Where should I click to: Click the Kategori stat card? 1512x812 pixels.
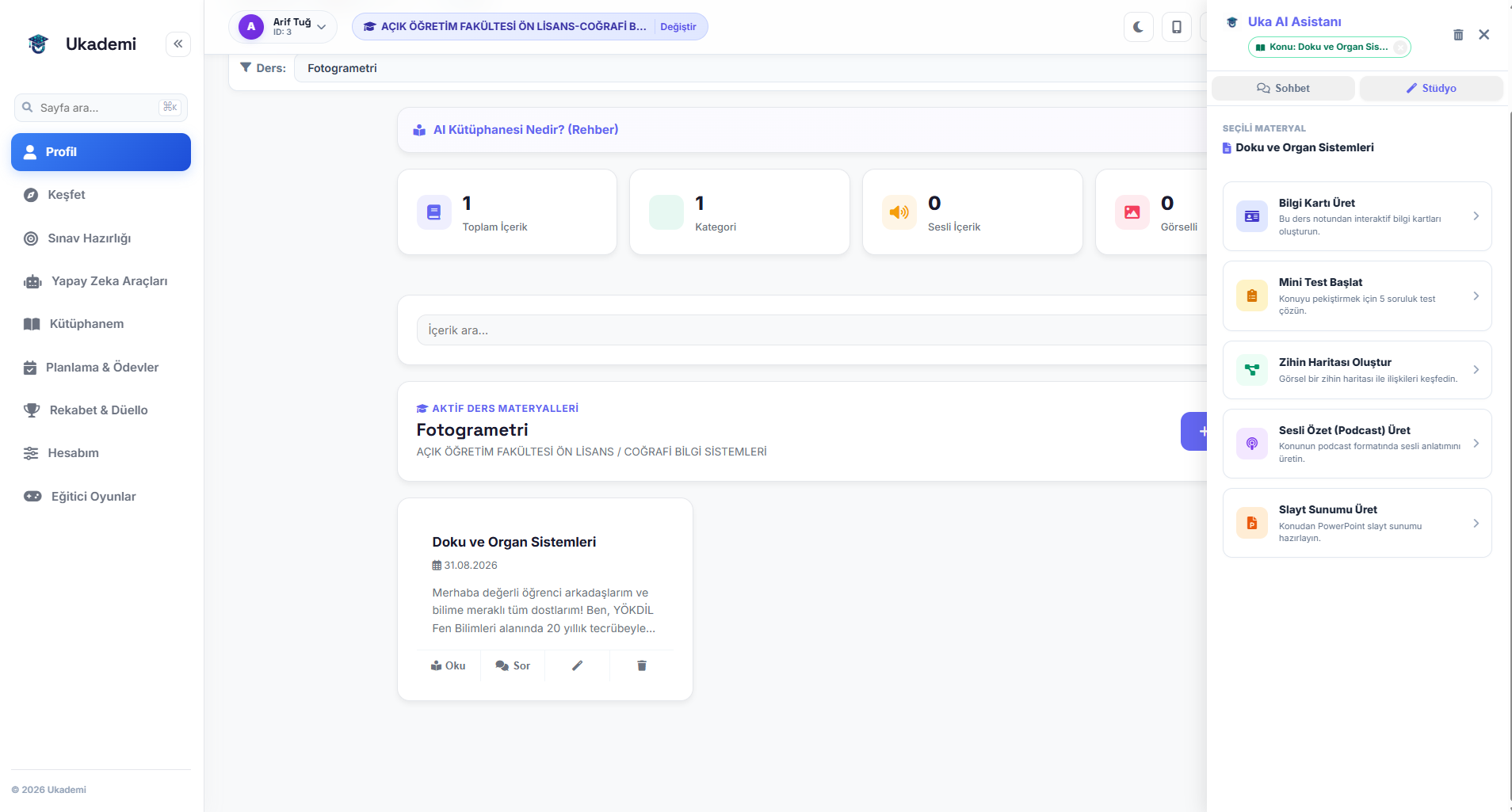(739, 212)
